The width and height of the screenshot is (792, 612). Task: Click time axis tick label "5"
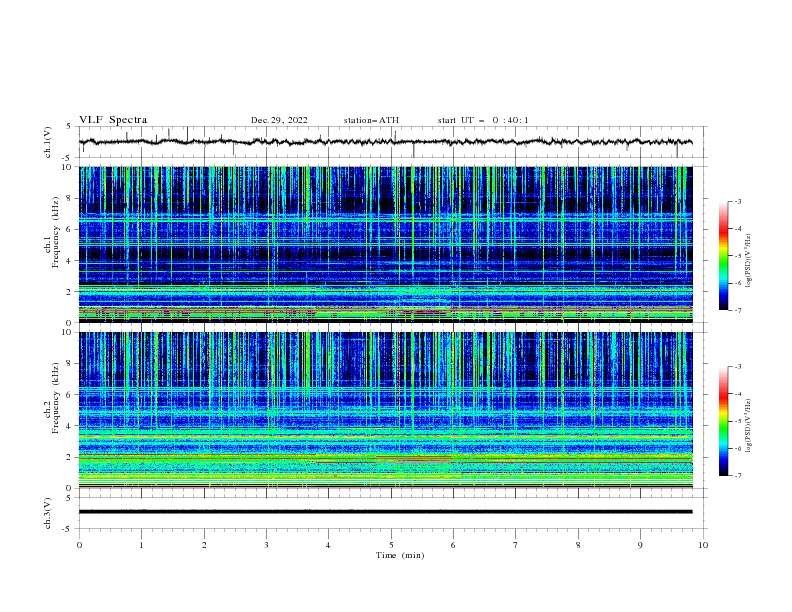coord(391,545)
